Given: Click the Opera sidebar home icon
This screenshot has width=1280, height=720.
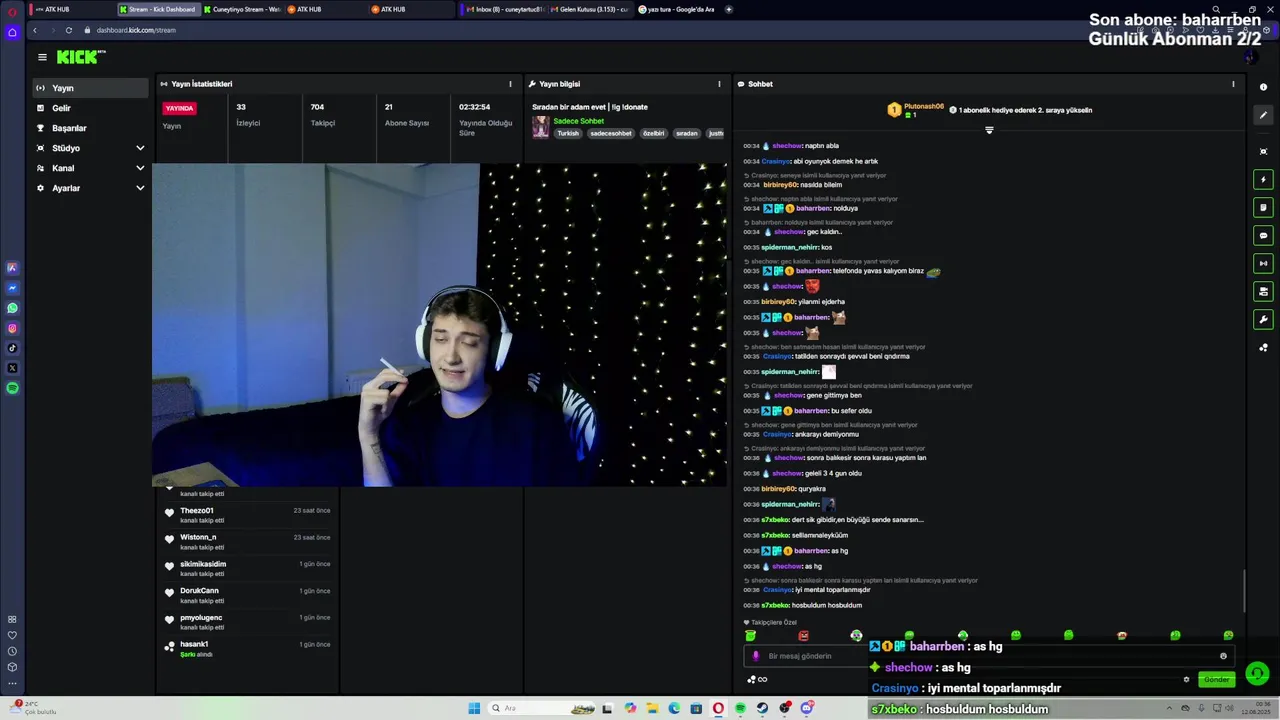Looking at the screenshot, I should 12,32.
